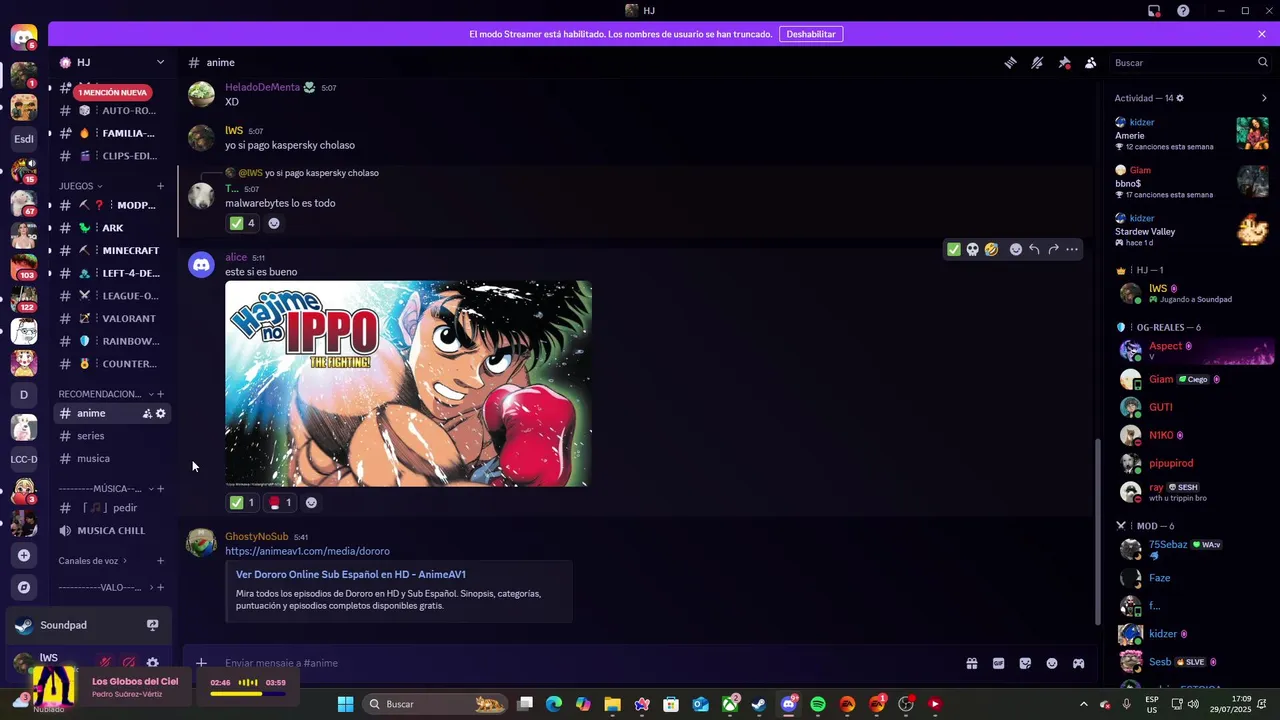This screenshot has height=720, width=1280.
Task: Open Windows Start menu
Action: (345, 704)
